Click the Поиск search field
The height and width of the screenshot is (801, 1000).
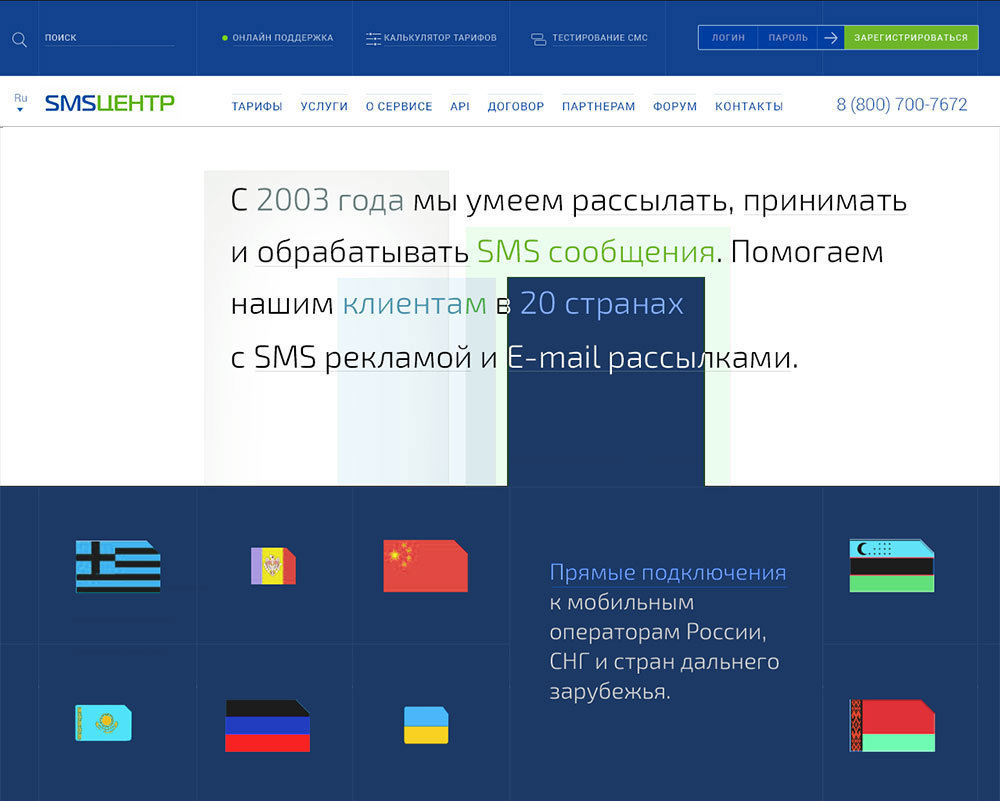point(108,38)
